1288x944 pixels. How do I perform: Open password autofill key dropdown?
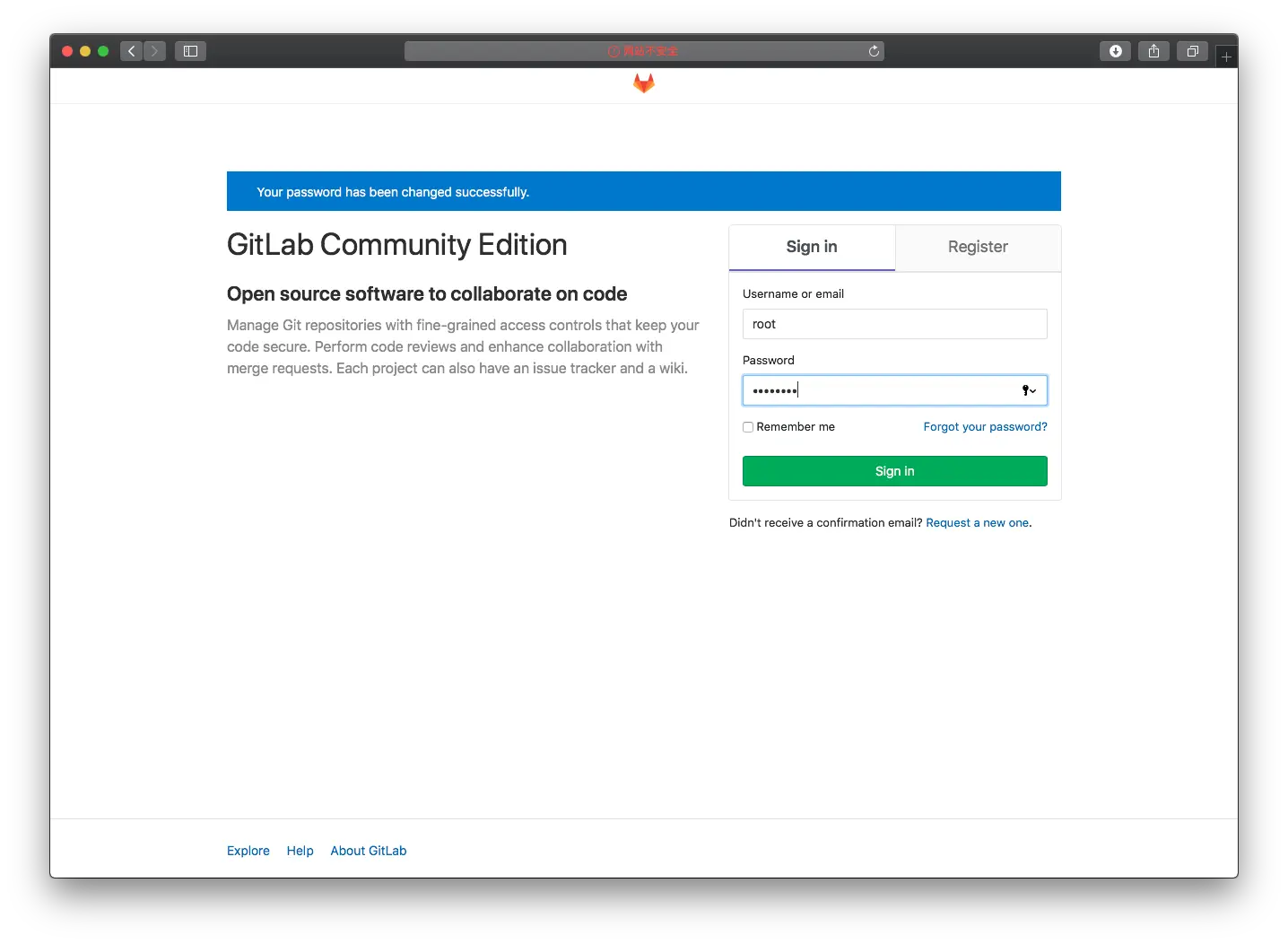coord(1030,390)
